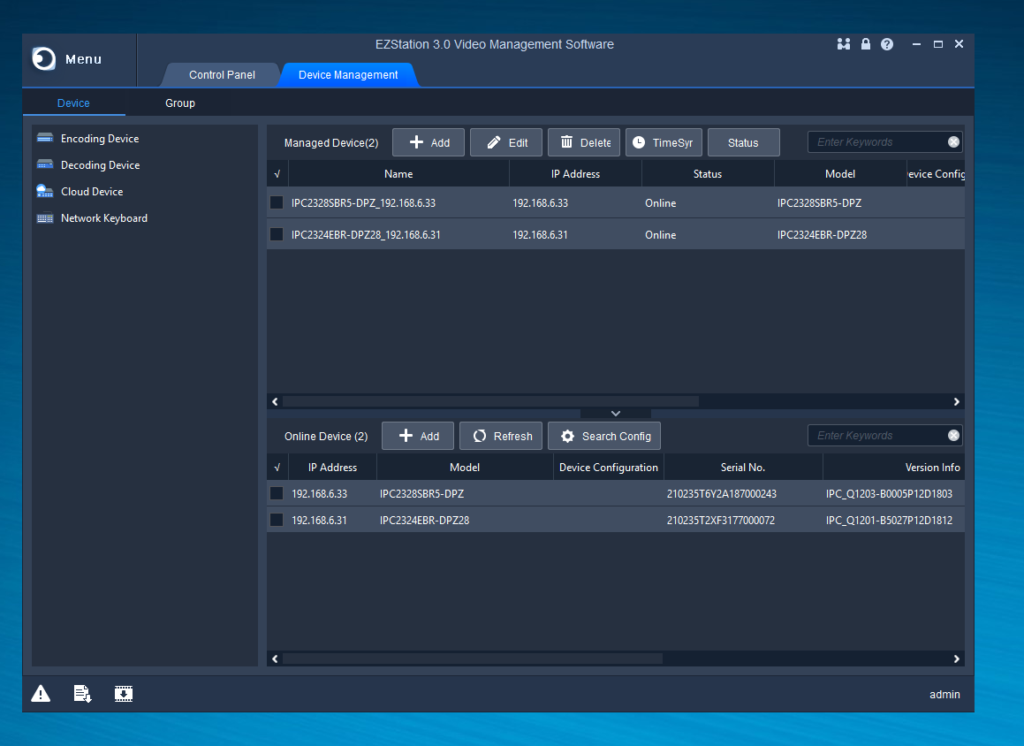Check the box for IPC2328SBR5-DPZ_192.168.6.33
Image resolution: width=1024 pixels, height=746 pixels.
pyautogui.click(x=277, y=203)
